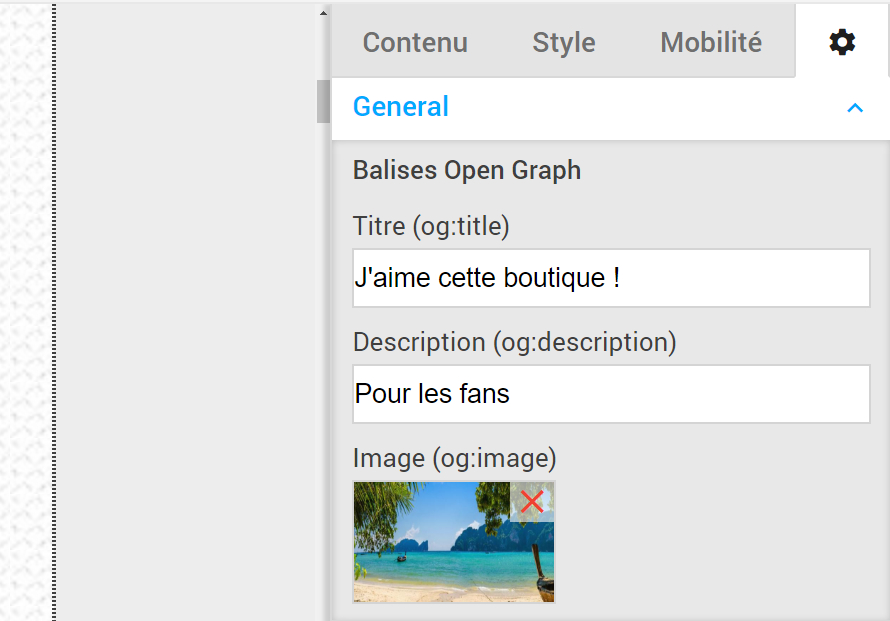Click the text "Pour les fans"
The height and width of the screenshot is (621, 890).
(x=432, y=394)
